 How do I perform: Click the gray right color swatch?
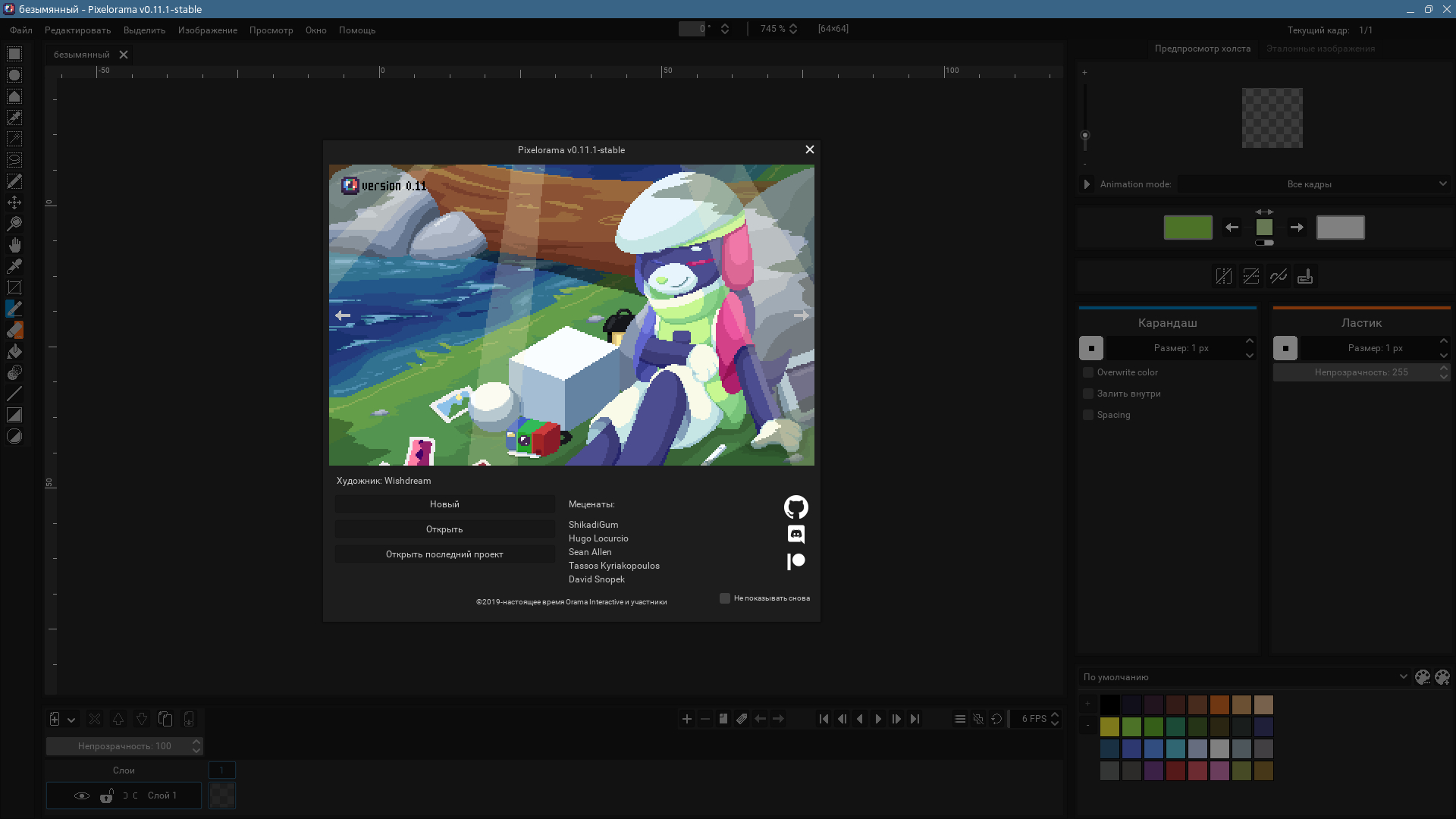point(1341,227)
